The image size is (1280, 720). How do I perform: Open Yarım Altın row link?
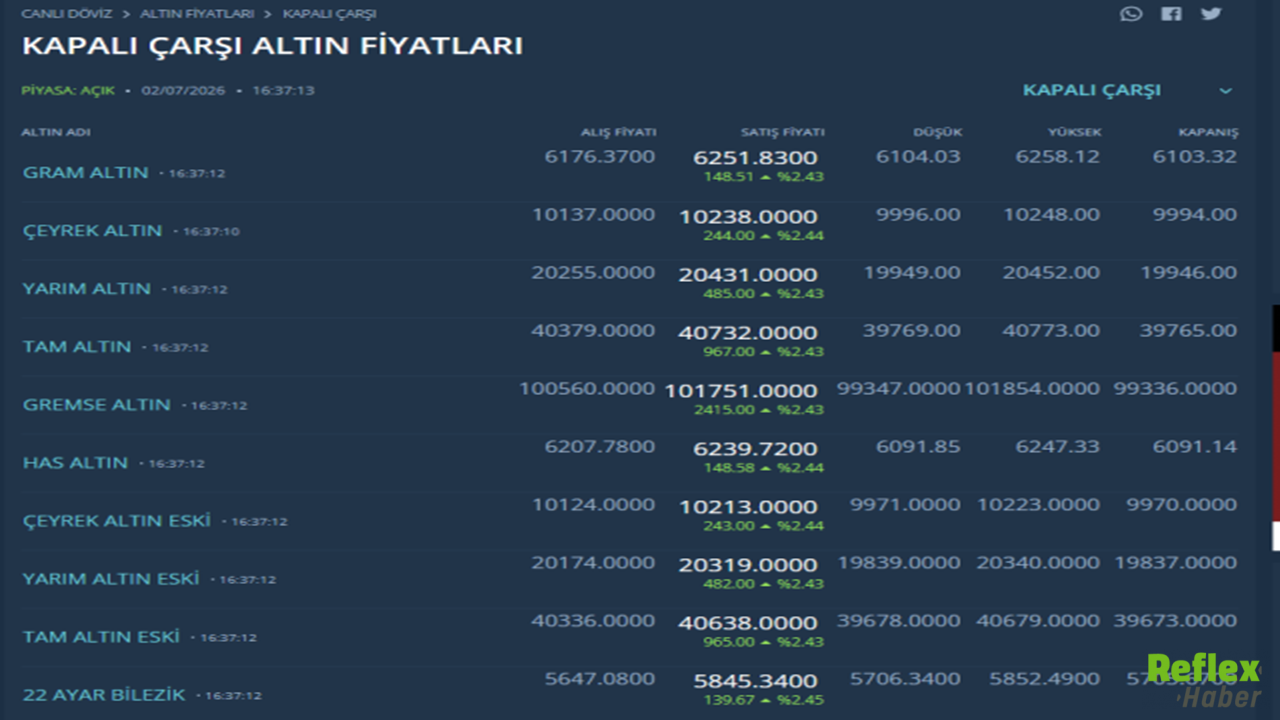87,288
